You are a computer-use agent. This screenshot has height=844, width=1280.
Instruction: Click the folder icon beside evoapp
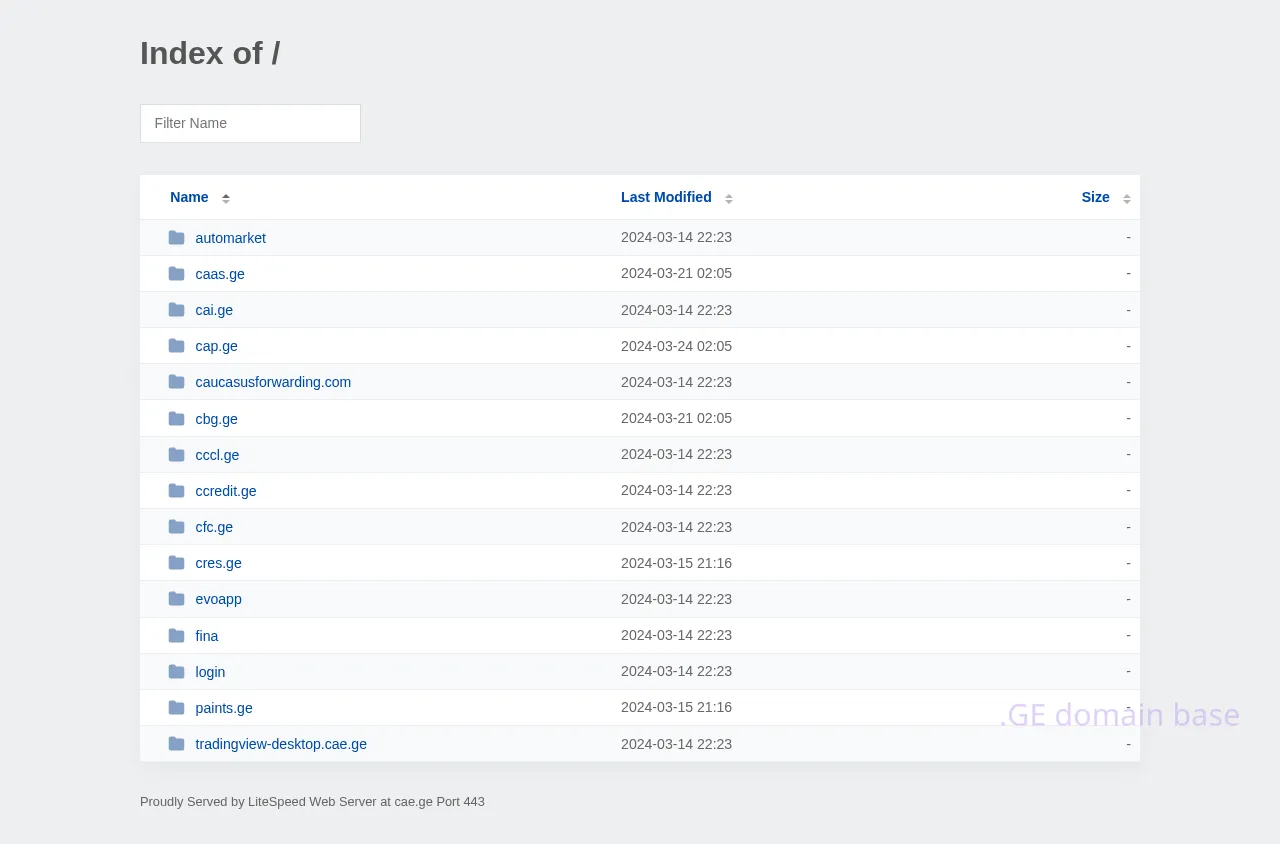click(x=177, y=599)
